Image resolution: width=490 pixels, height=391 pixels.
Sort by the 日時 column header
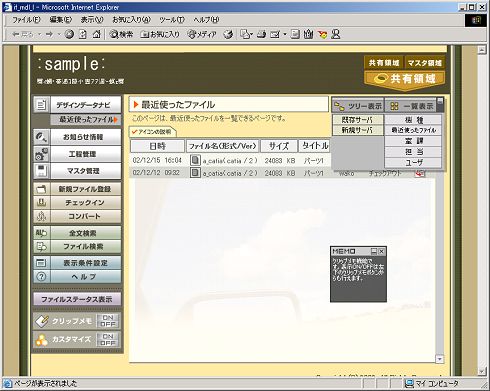point(157,146)
